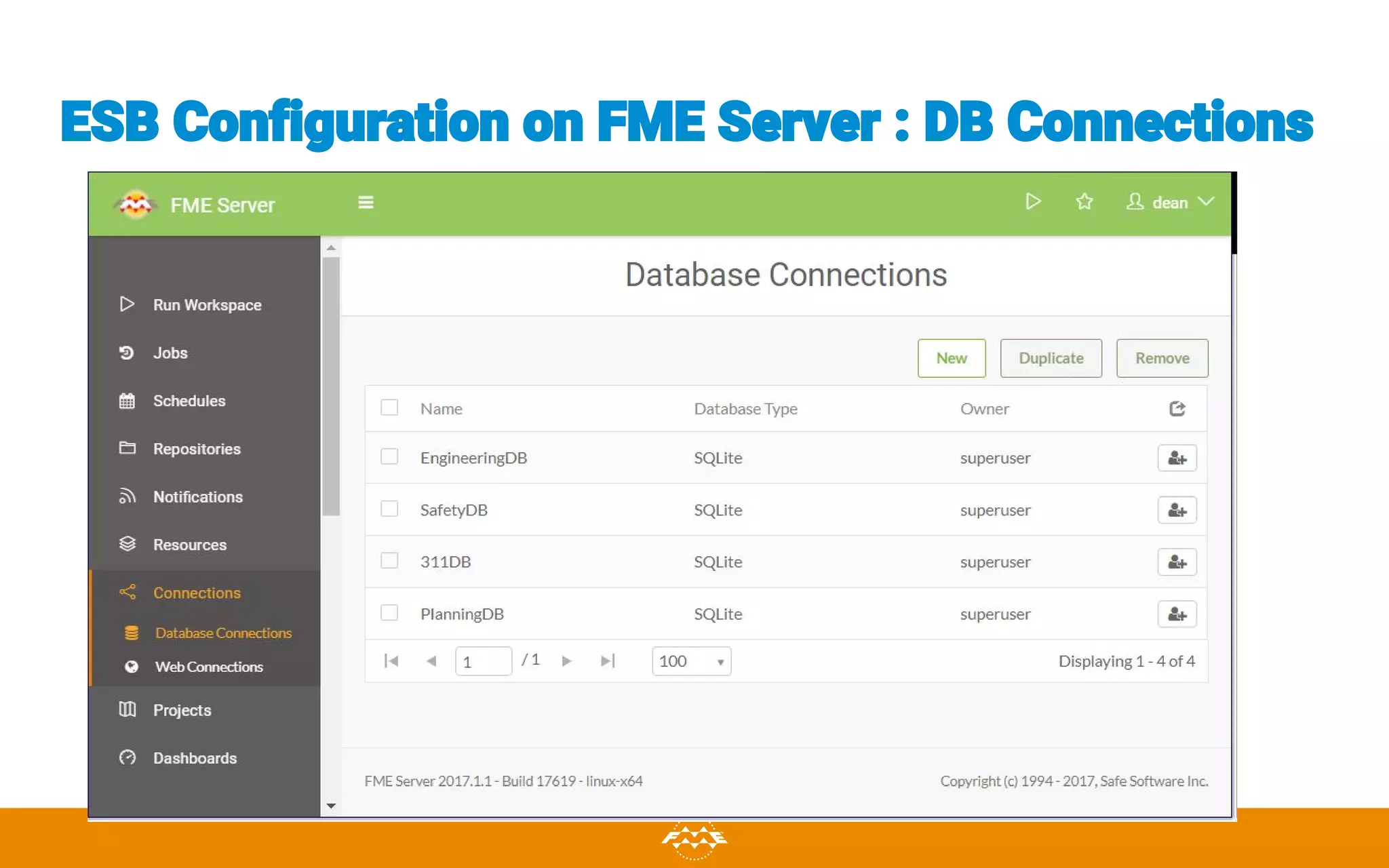Screen dimensions: 1389x868
Task: Click the New connection button
Action: pyautogui.click(x=952, y=358)
